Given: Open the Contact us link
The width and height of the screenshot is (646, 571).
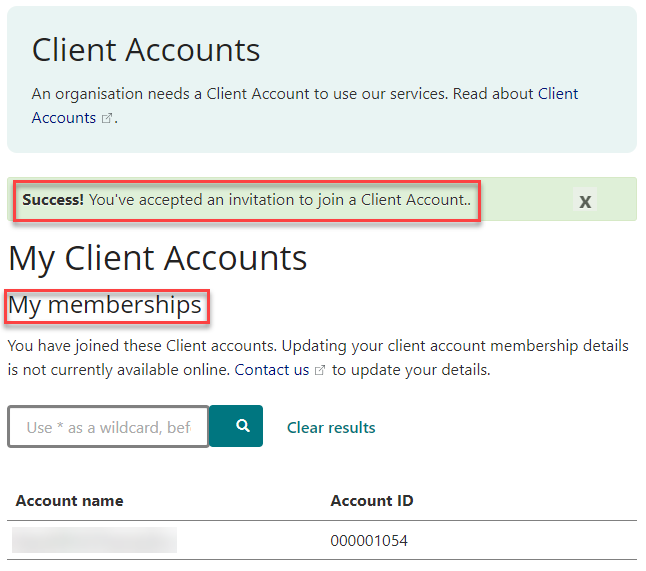Looking at the screenshot, I should point(272,370).
